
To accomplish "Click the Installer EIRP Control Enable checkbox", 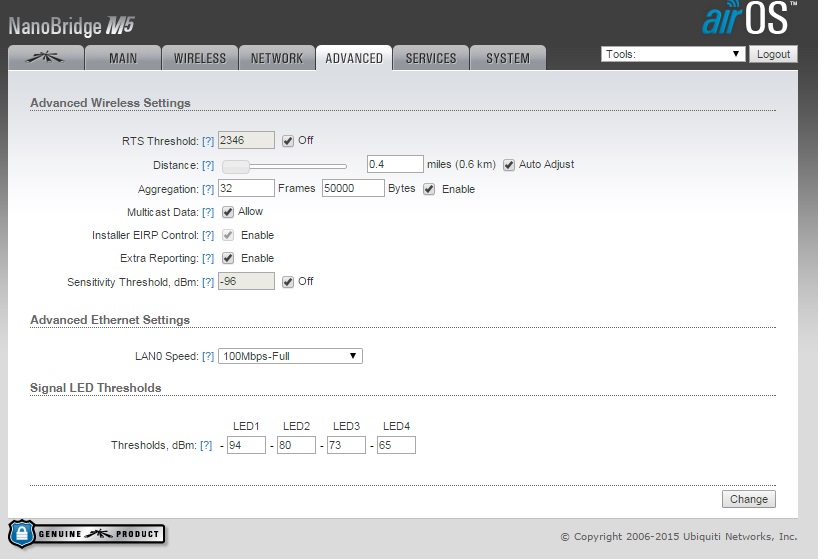I will [x=228, y=235].
